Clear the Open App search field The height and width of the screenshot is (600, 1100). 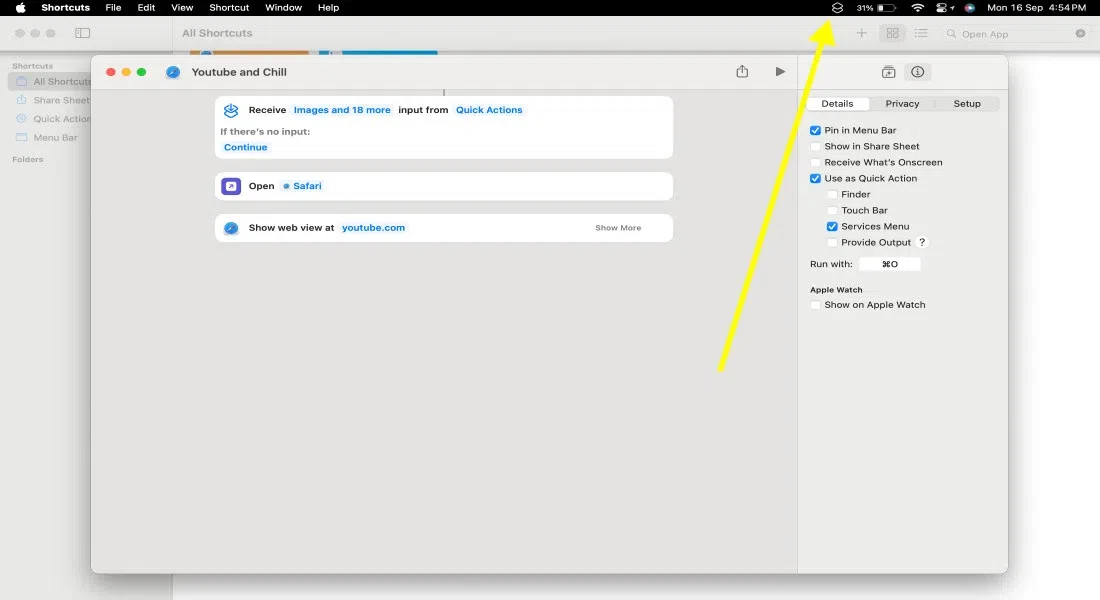click(1080, 33)
